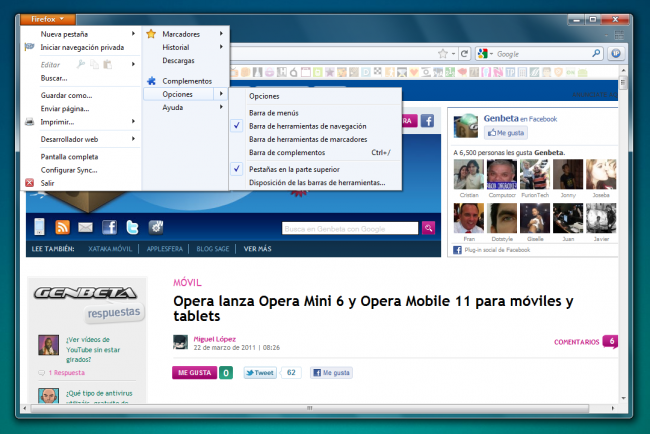The image size is (650, 434).
Task: Click the paste clipboard icon in Editar row
Action: [108, 64]
